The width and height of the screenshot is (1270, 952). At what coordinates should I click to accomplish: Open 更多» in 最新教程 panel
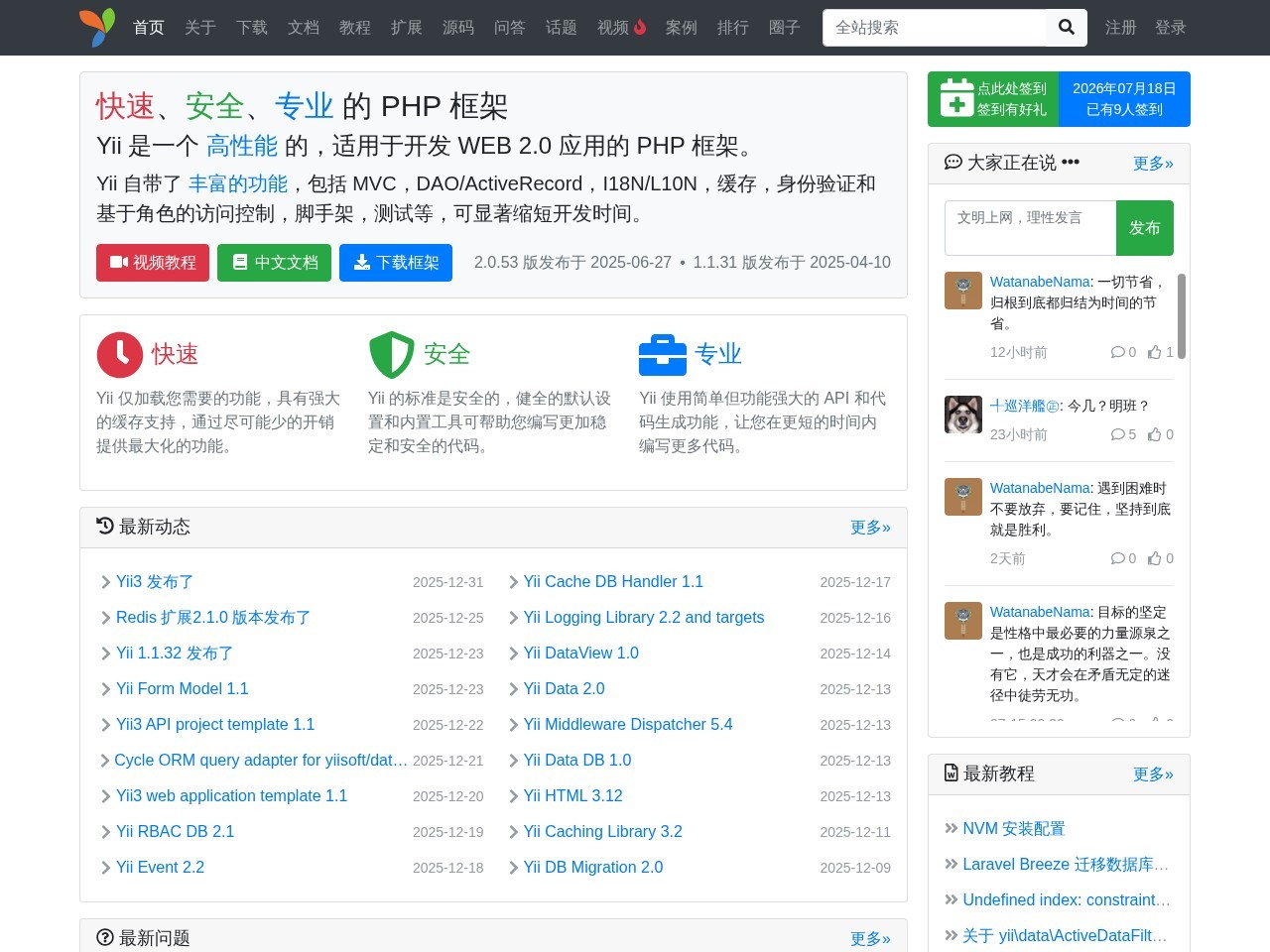(1153, 773)
